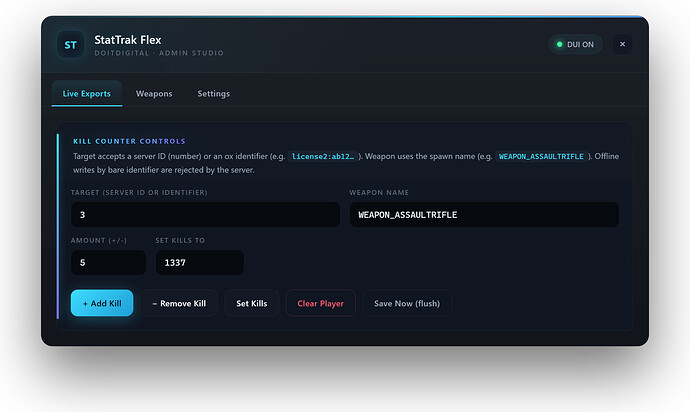Click the red Clear Player button
690x412 pixels.
320,303
